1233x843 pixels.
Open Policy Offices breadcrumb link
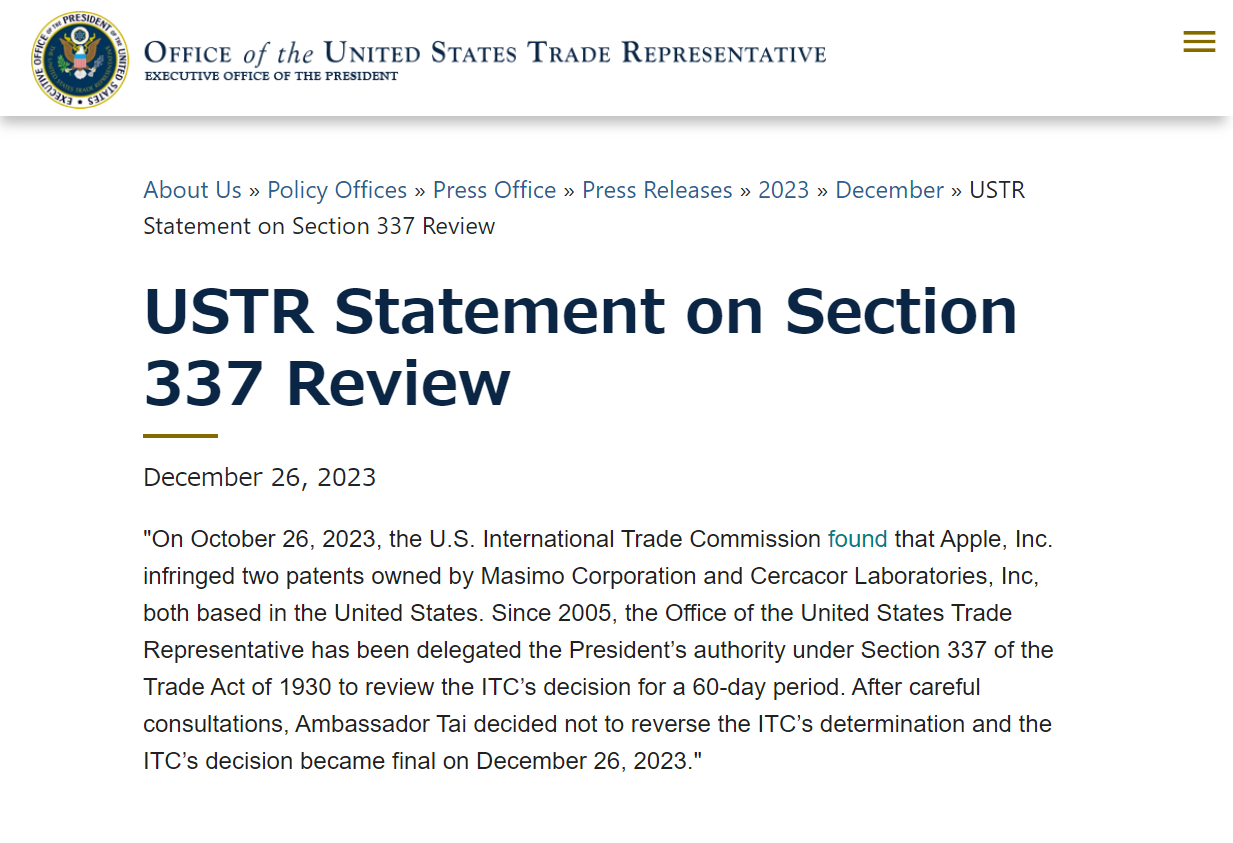337,190
